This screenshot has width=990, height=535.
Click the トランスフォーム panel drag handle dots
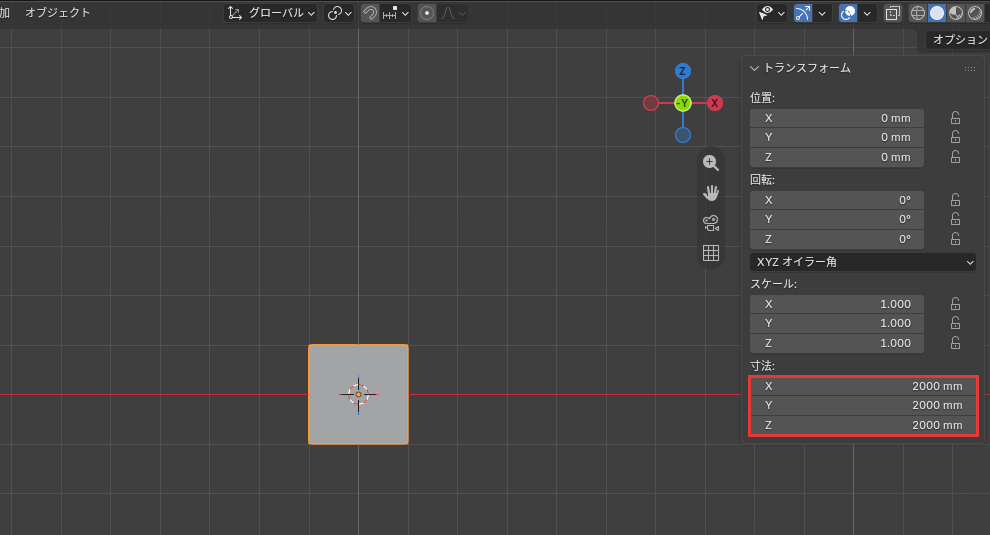click(970, 69)
